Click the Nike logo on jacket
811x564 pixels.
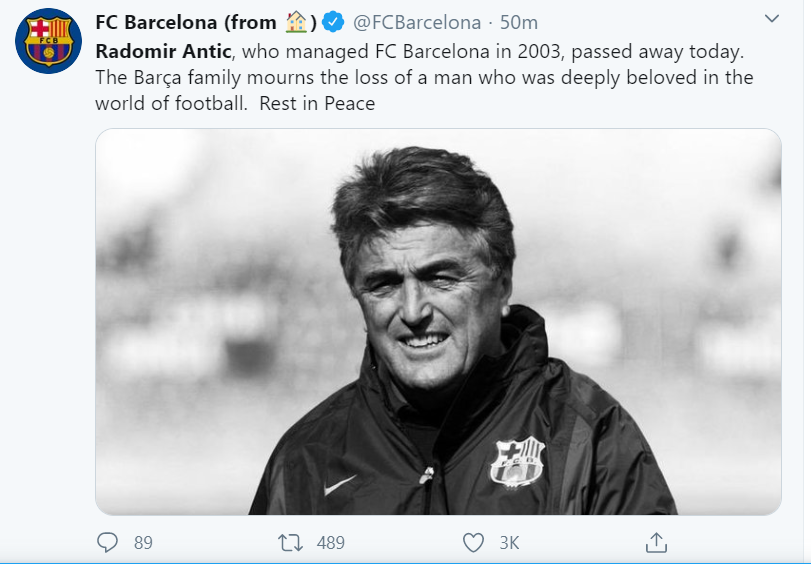pos(341,485)
